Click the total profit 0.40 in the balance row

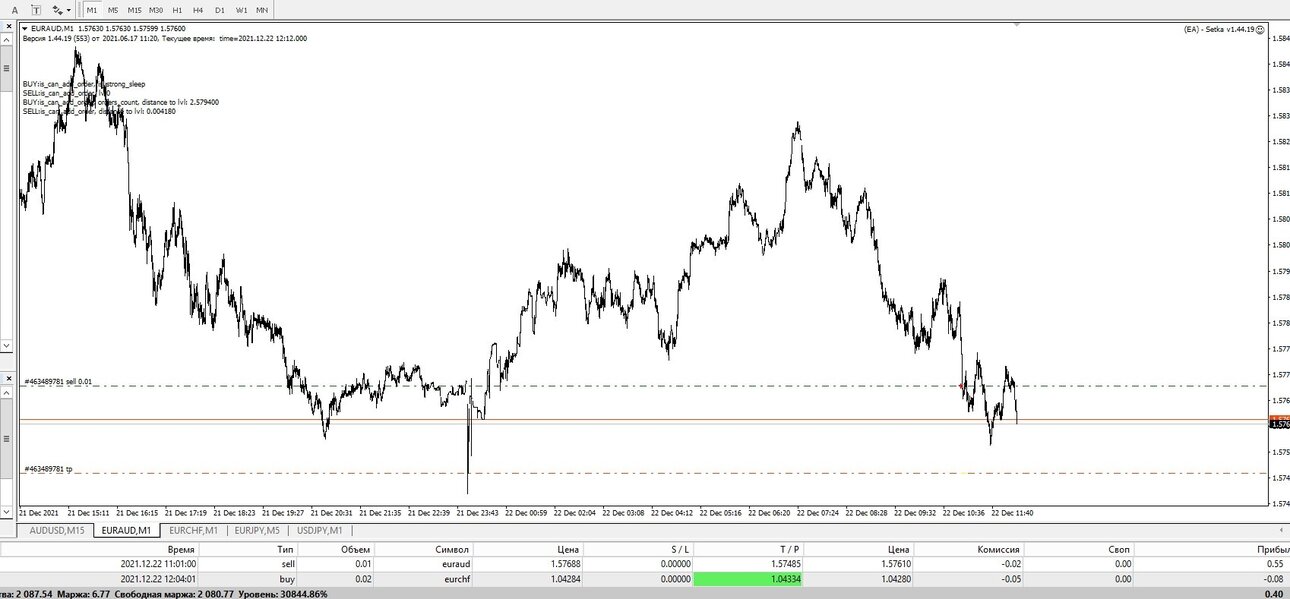pos(1274,593)
